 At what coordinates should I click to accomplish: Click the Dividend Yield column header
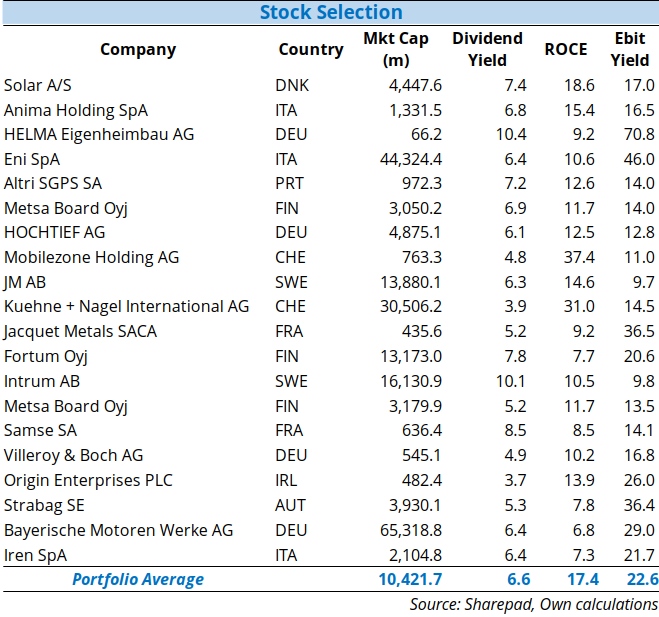pos(487,49)
